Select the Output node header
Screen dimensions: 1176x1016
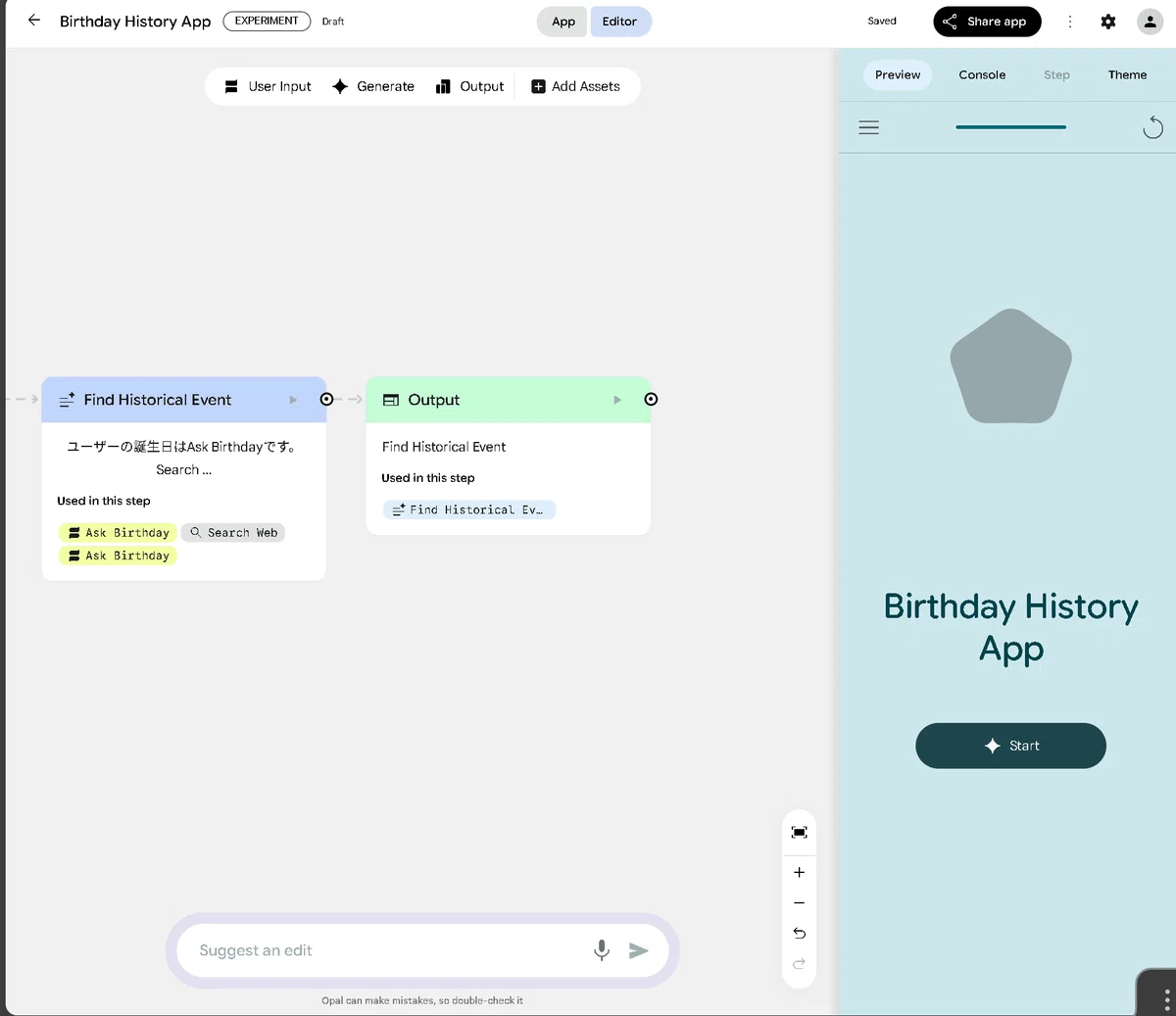(508, 400)
